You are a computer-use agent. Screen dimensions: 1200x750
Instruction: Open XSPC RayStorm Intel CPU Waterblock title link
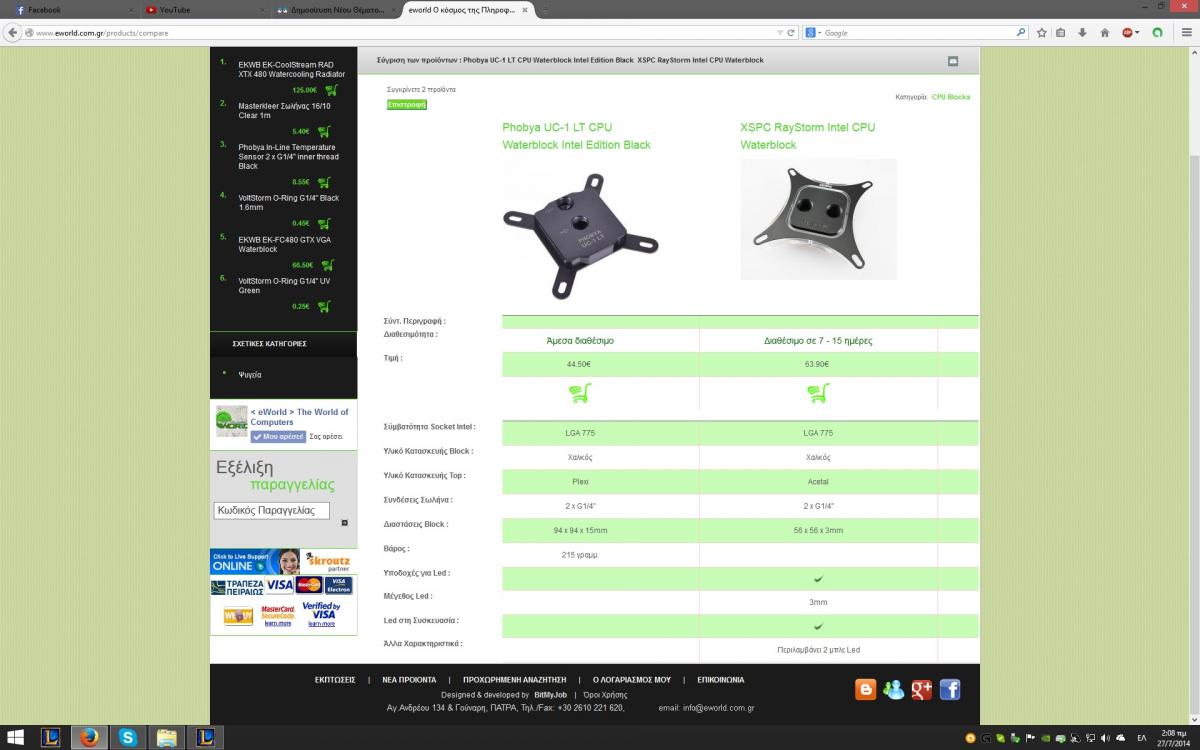pos(808,136)
